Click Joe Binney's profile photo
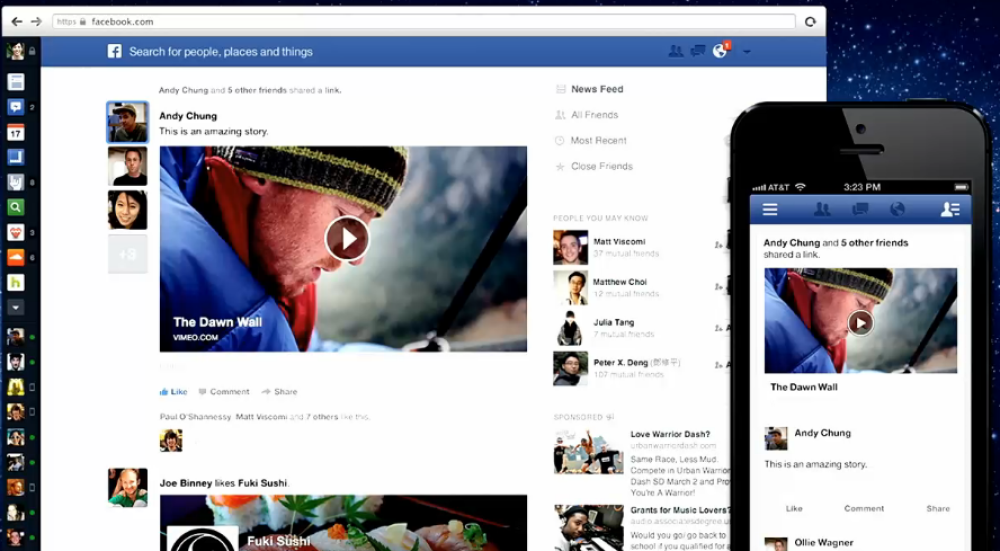The image size is (1000, 551). pos(128,488)
